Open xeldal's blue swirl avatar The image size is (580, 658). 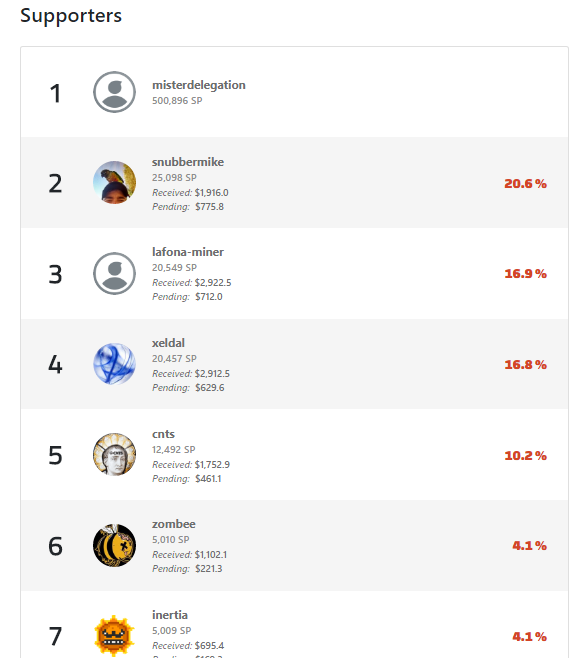pos(114,364)
